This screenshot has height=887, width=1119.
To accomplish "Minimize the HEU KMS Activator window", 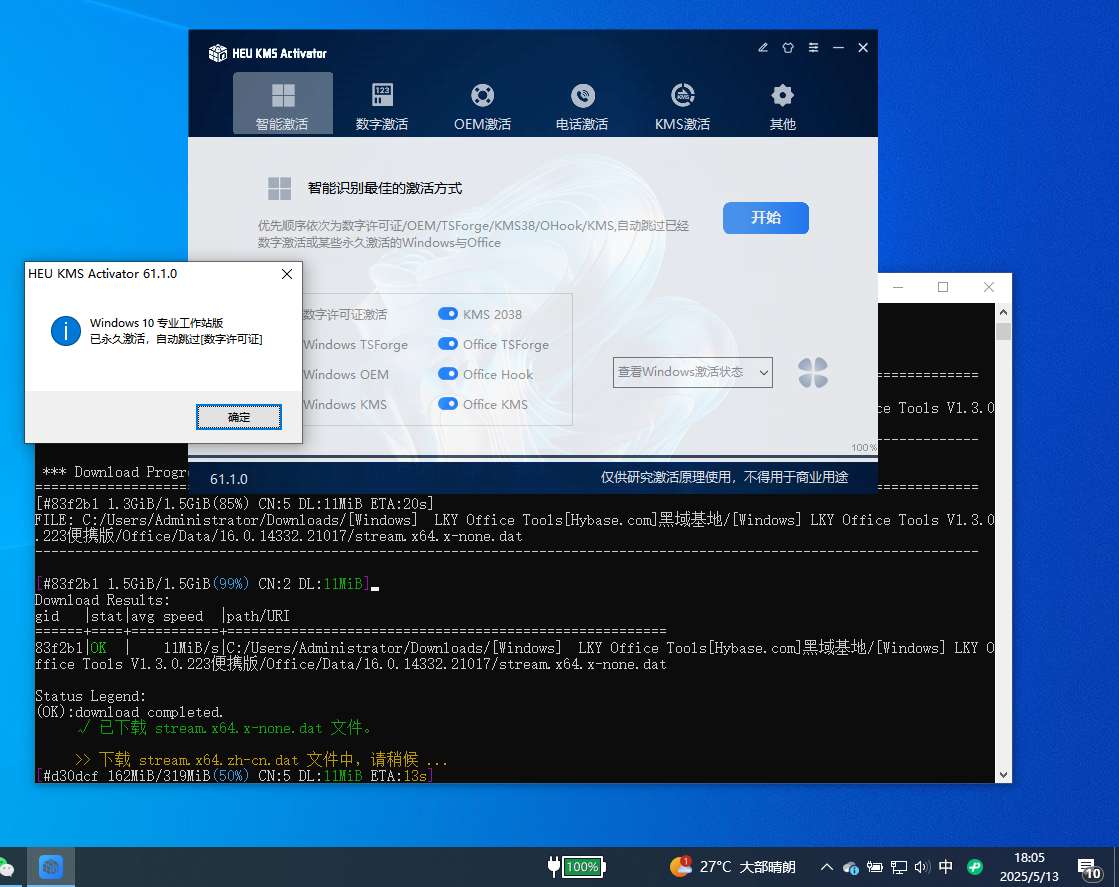I will (x=839, y=48).
